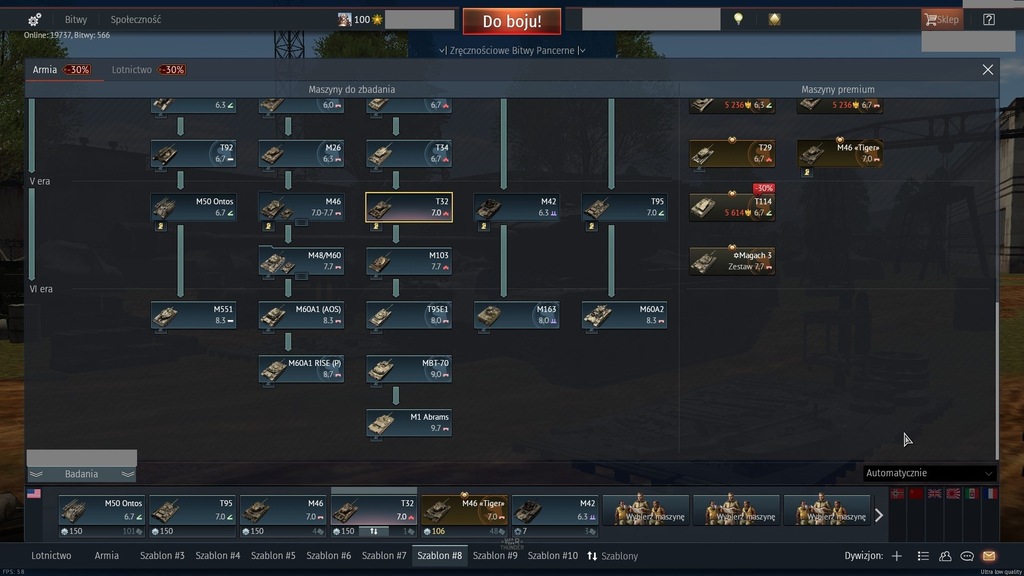This screenshot has width=1024, height=576.
Task: Open the Automatycznie dropdown
Action: (930, 473)
